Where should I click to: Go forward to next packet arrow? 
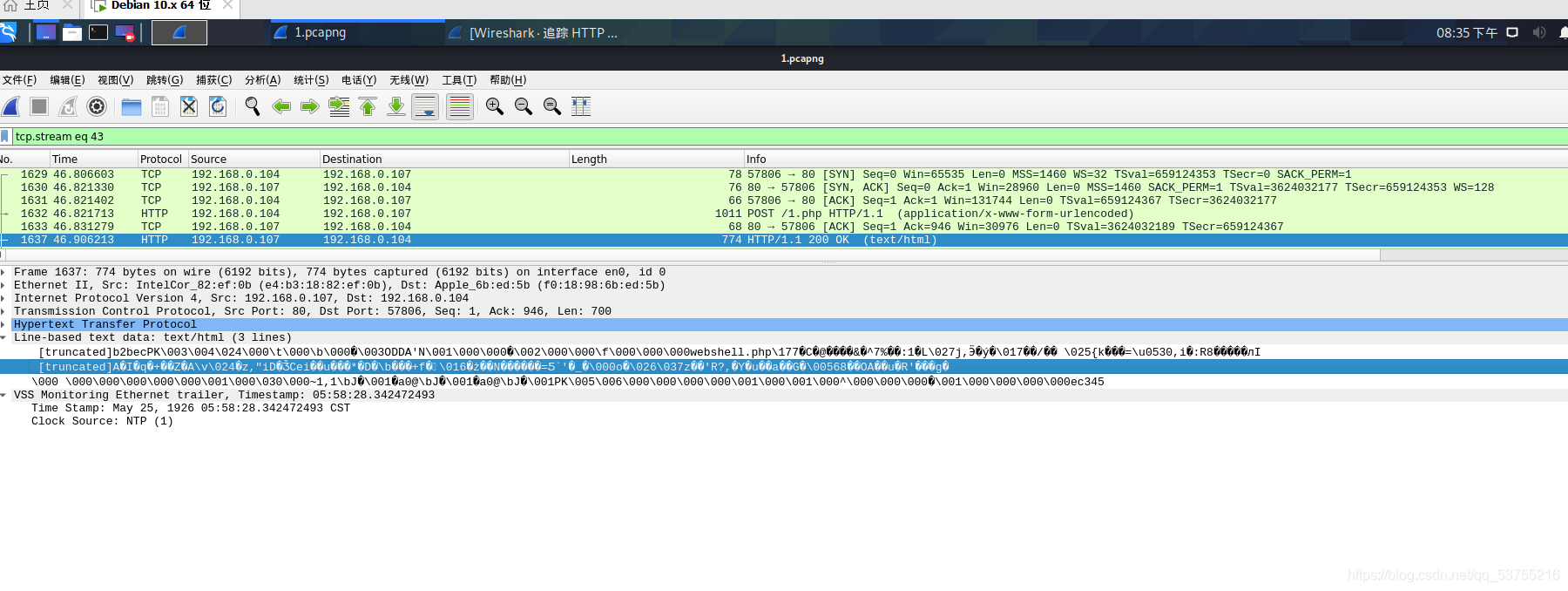click(x=310, y=106)
